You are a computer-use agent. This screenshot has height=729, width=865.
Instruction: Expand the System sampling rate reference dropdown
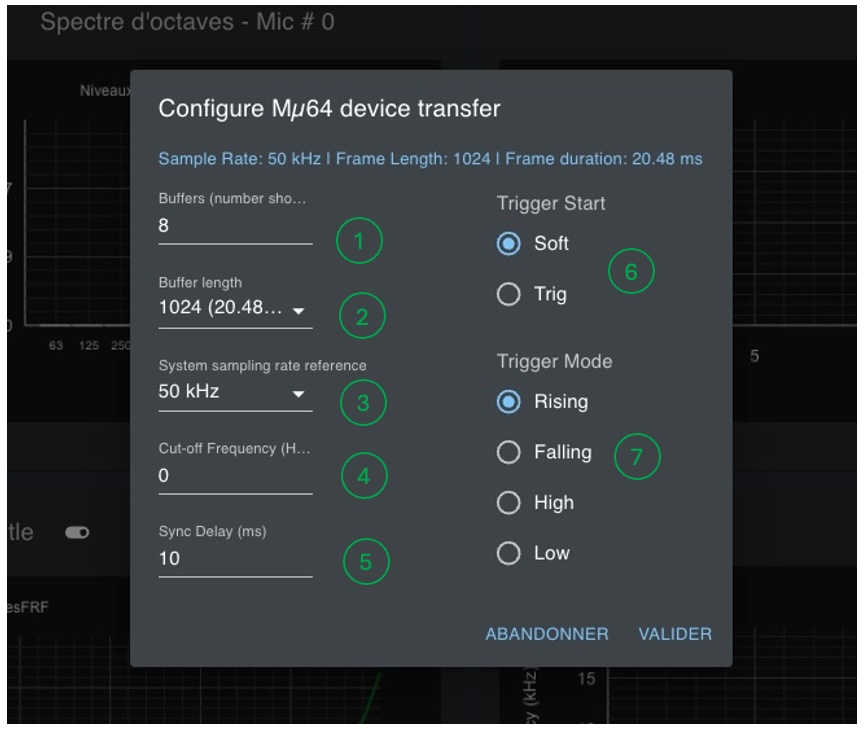tap(234, 393)
